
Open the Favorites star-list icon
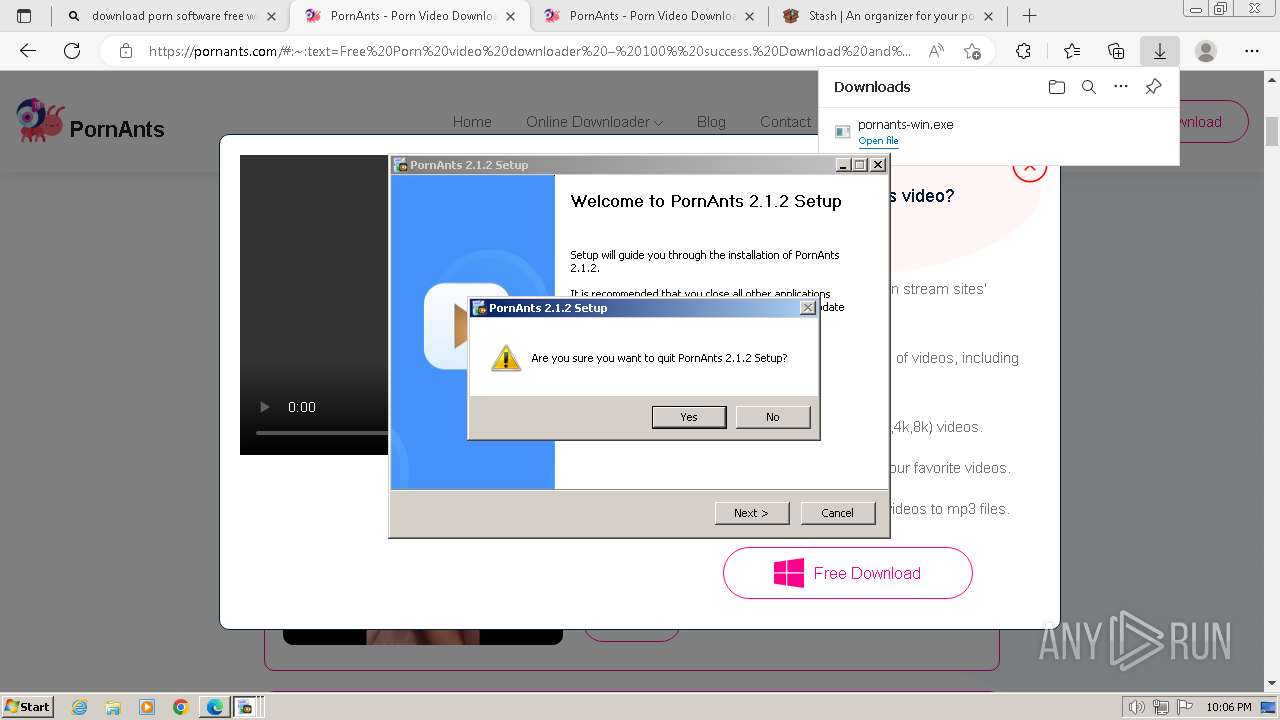click(1072, 51)
